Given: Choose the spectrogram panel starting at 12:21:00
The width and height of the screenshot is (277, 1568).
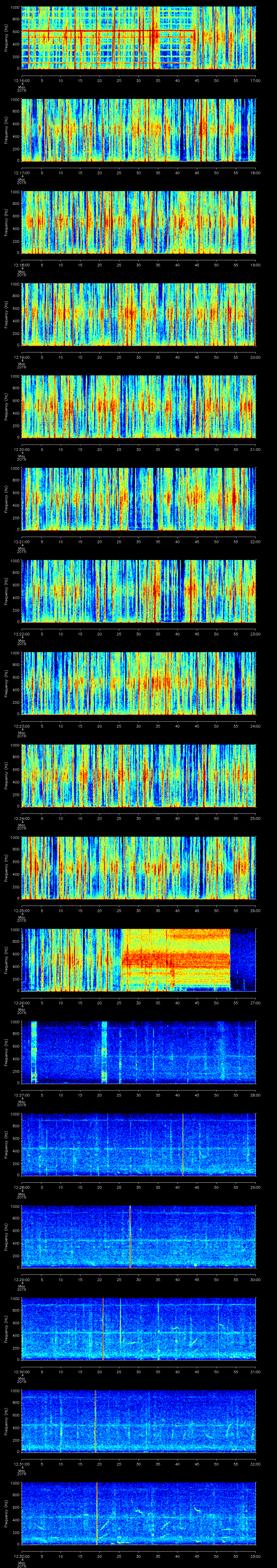Looking at the screenshot, I should coord(138,499).
